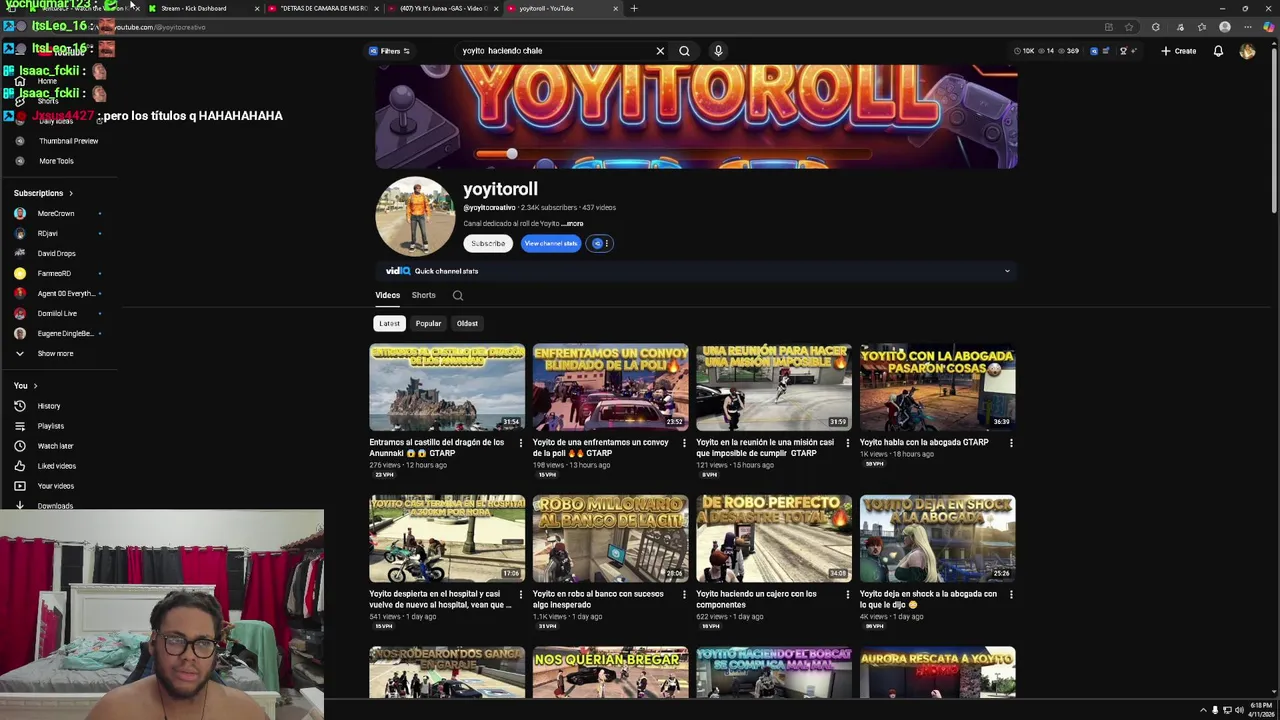
Task: Open Playlists in the sidebar
Action: [x=50, y=426]
